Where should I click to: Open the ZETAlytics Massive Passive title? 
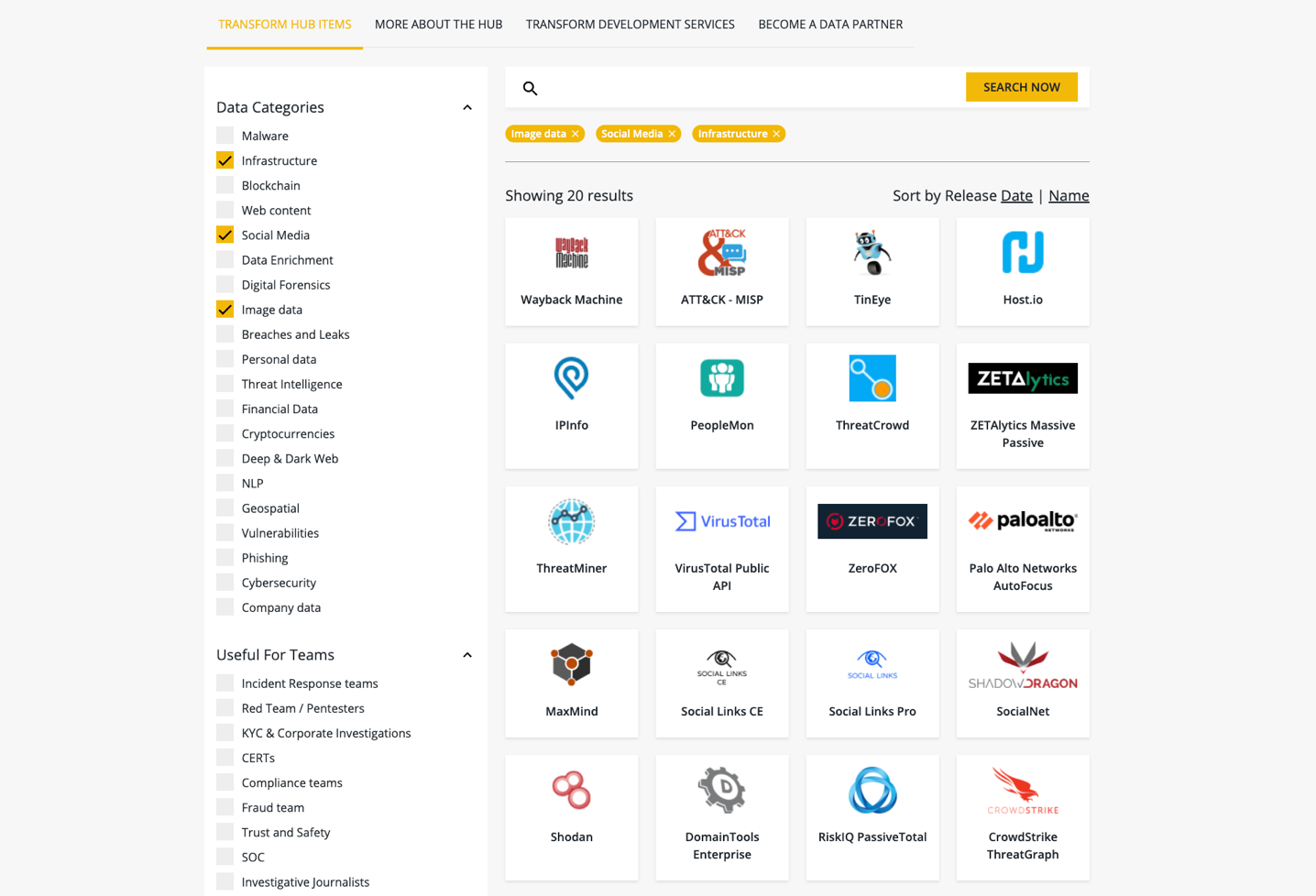(x=1023, y=433)
